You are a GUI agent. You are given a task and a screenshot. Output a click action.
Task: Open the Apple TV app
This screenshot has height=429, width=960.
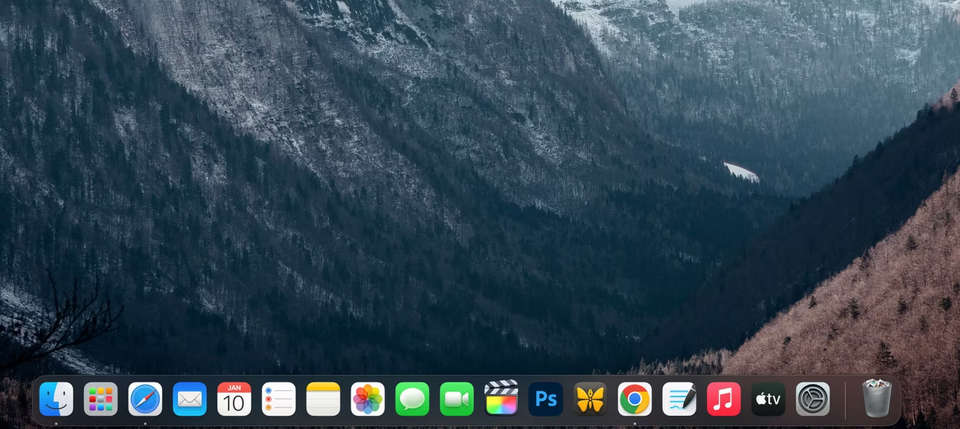pyautogui.click(x=768, y=399)
